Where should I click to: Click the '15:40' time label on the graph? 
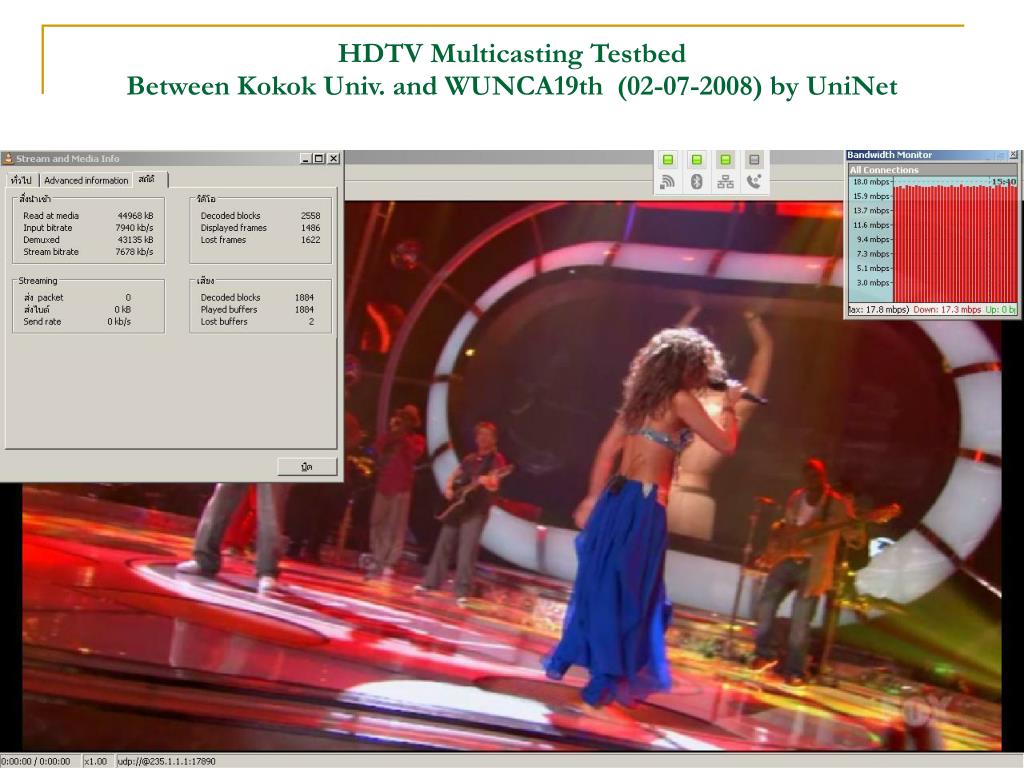pyautogui.click(x=1004, y=182)
